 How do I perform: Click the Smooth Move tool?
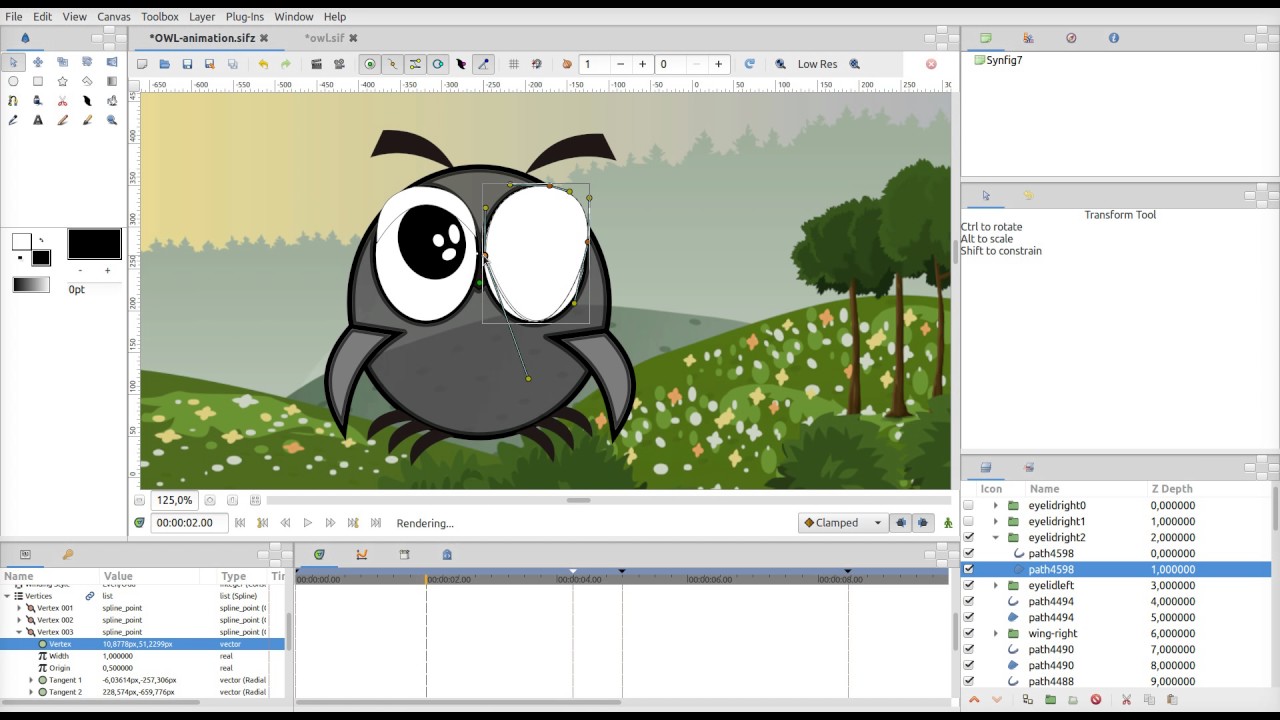tap(38, 62)
